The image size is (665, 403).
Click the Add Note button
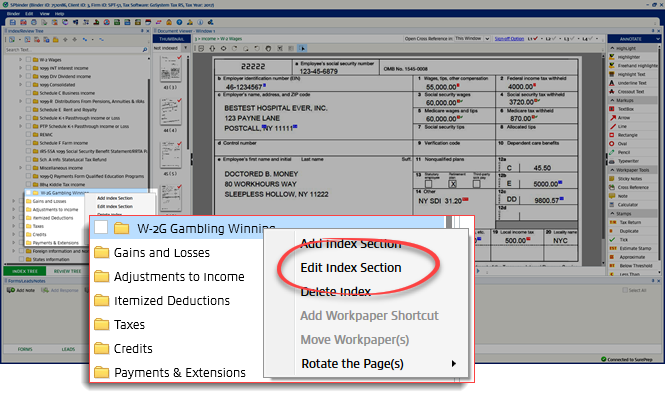[21, 290]
